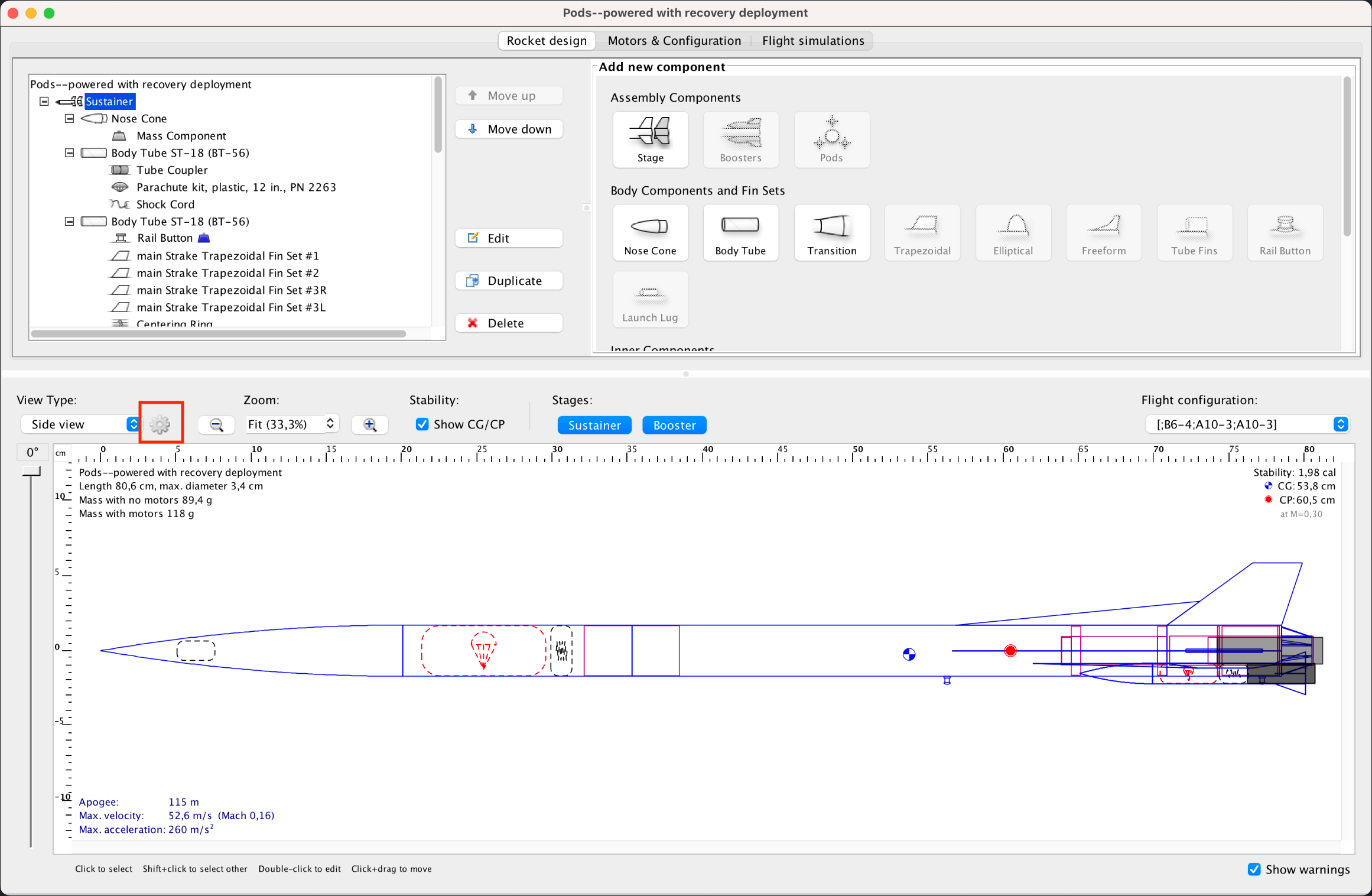The height and width of the screenshot is (896, 1372).
Task: Add a Pods assembly component
Action: [831, 139]
